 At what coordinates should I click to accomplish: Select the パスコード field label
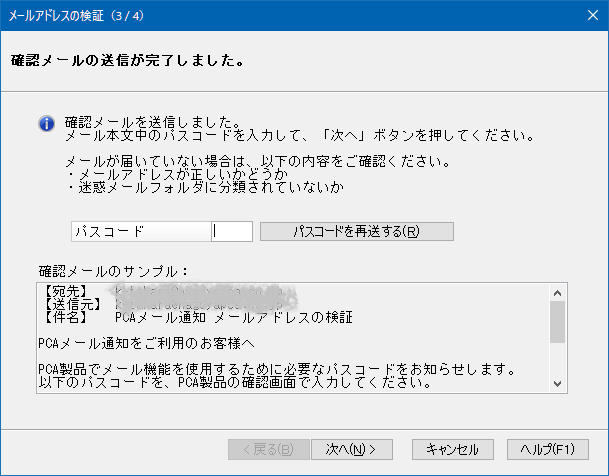[x=140, y=231]
